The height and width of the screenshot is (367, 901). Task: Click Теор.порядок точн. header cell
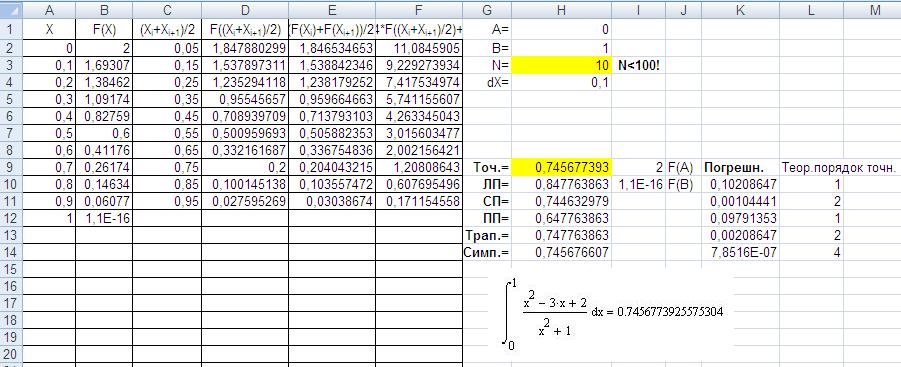click(838, 168)
